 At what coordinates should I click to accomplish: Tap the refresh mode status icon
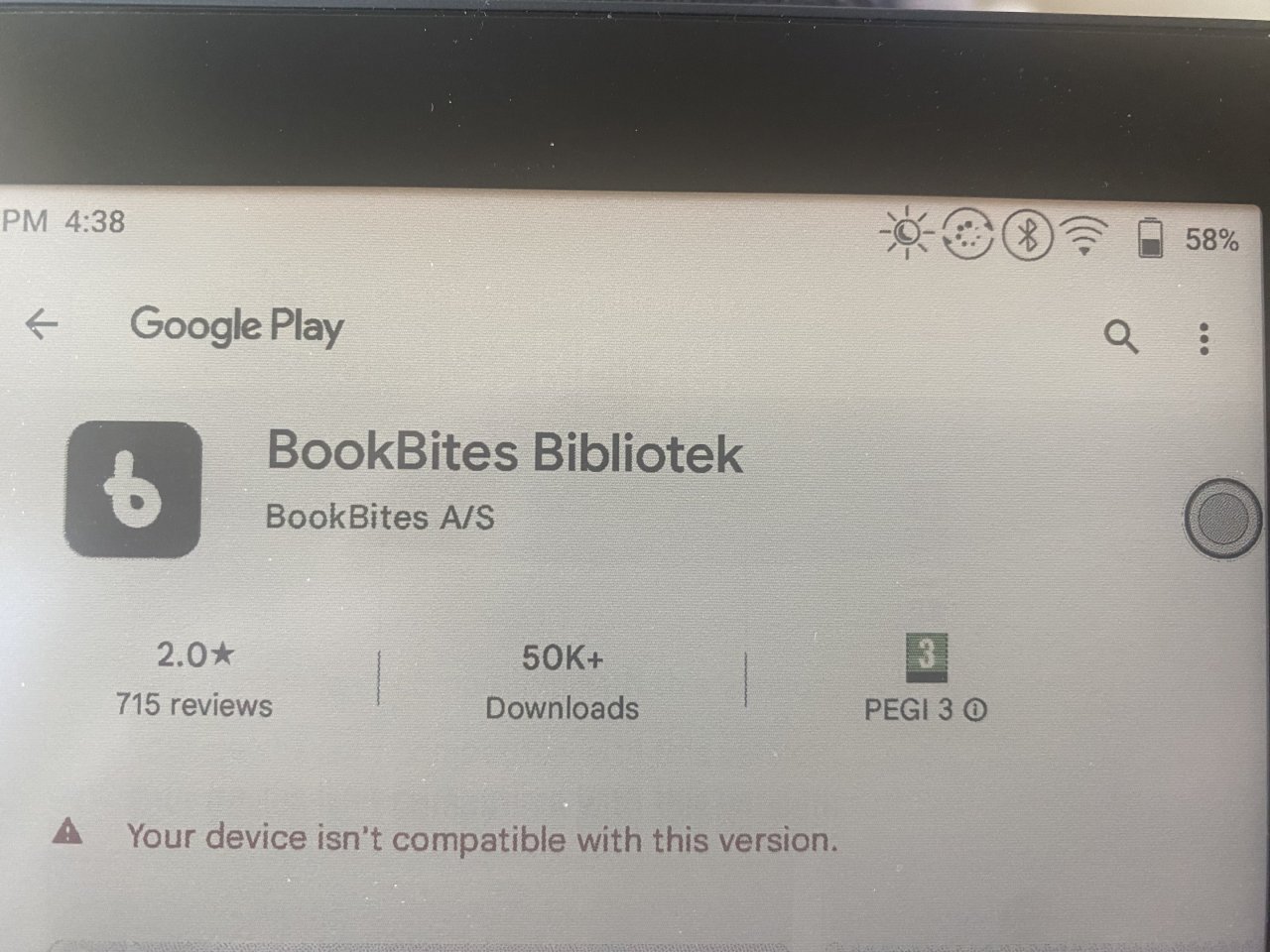pos(967,235)
